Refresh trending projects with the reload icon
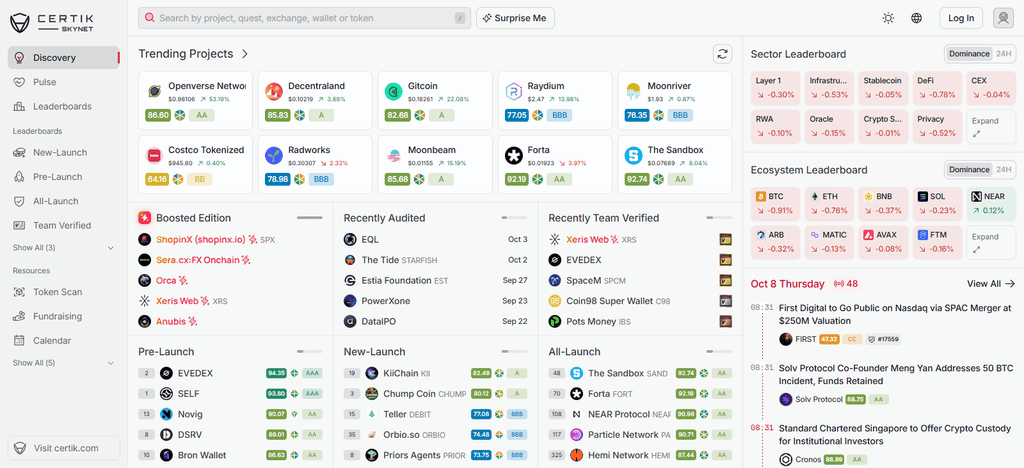 tap(722, 54)
